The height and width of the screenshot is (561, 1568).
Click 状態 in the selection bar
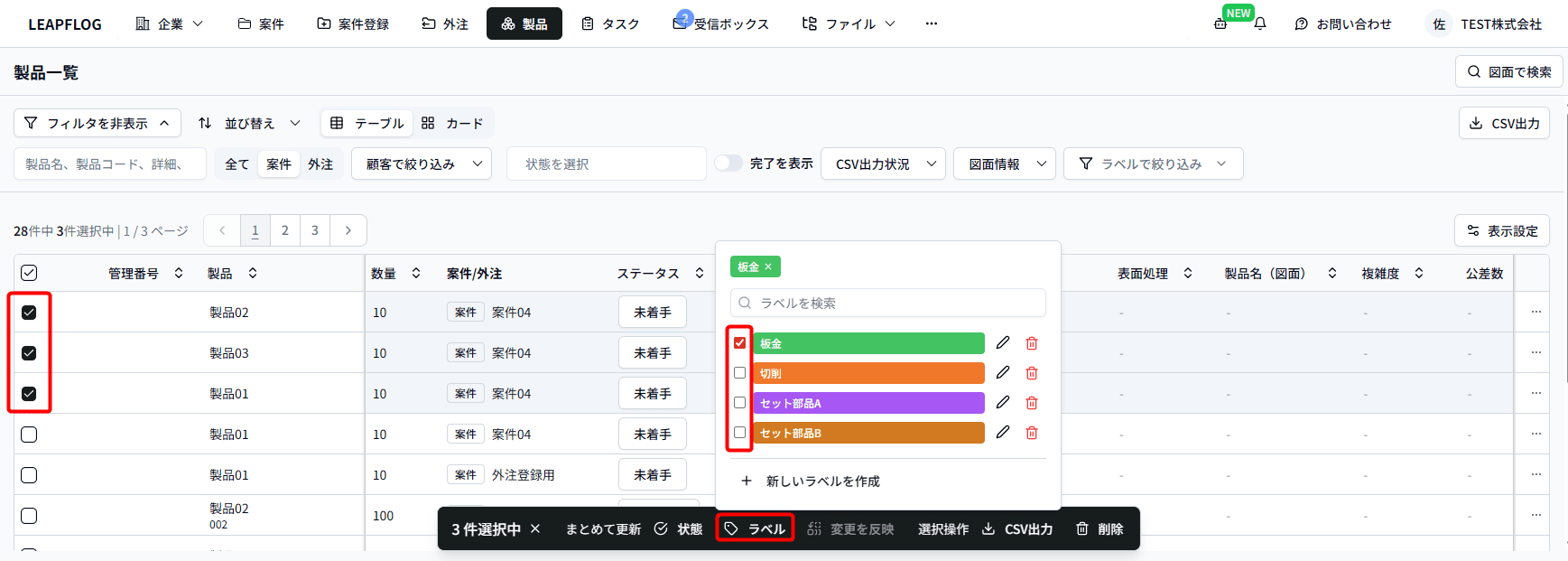[x=678, y=528]
